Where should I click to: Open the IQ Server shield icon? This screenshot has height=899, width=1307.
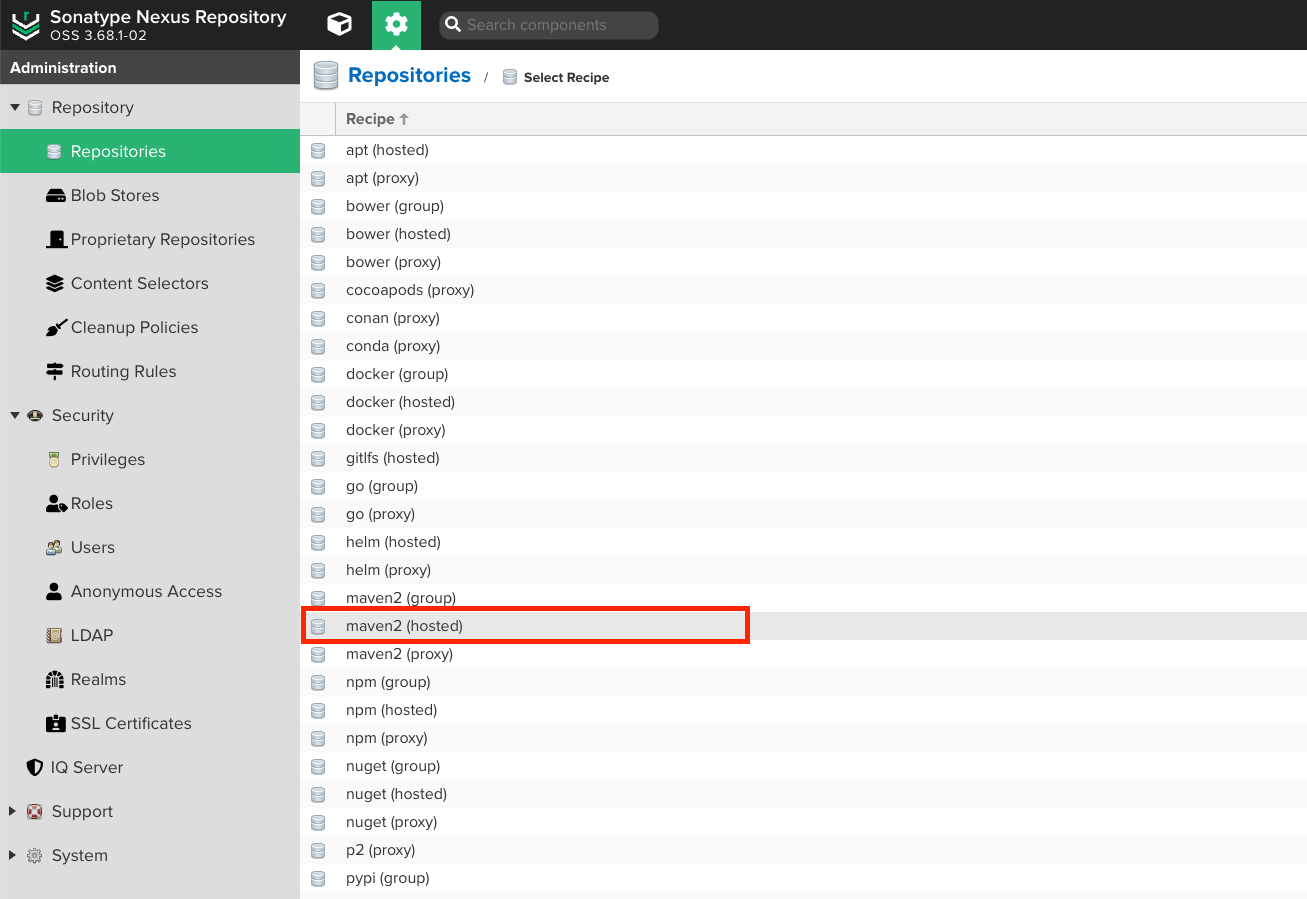tap(35, 768)
